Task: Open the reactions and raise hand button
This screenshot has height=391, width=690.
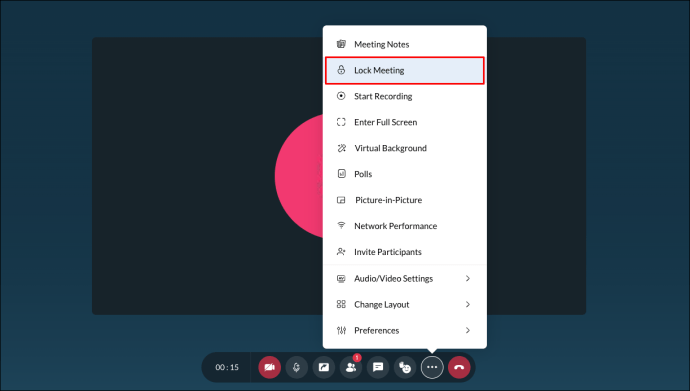Action: coord(405,367)
